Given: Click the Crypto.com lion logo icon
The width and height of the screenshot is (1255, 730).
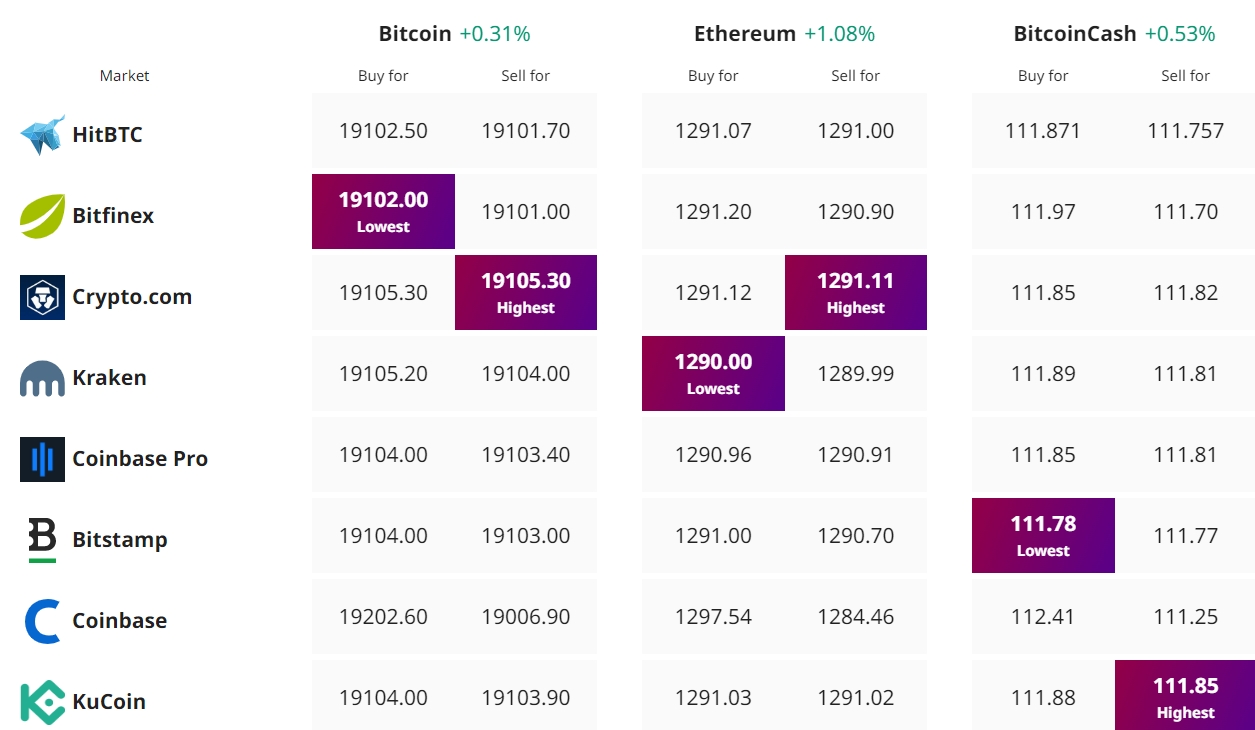Looking at the screenshot, I should click(x=42, y=297).
